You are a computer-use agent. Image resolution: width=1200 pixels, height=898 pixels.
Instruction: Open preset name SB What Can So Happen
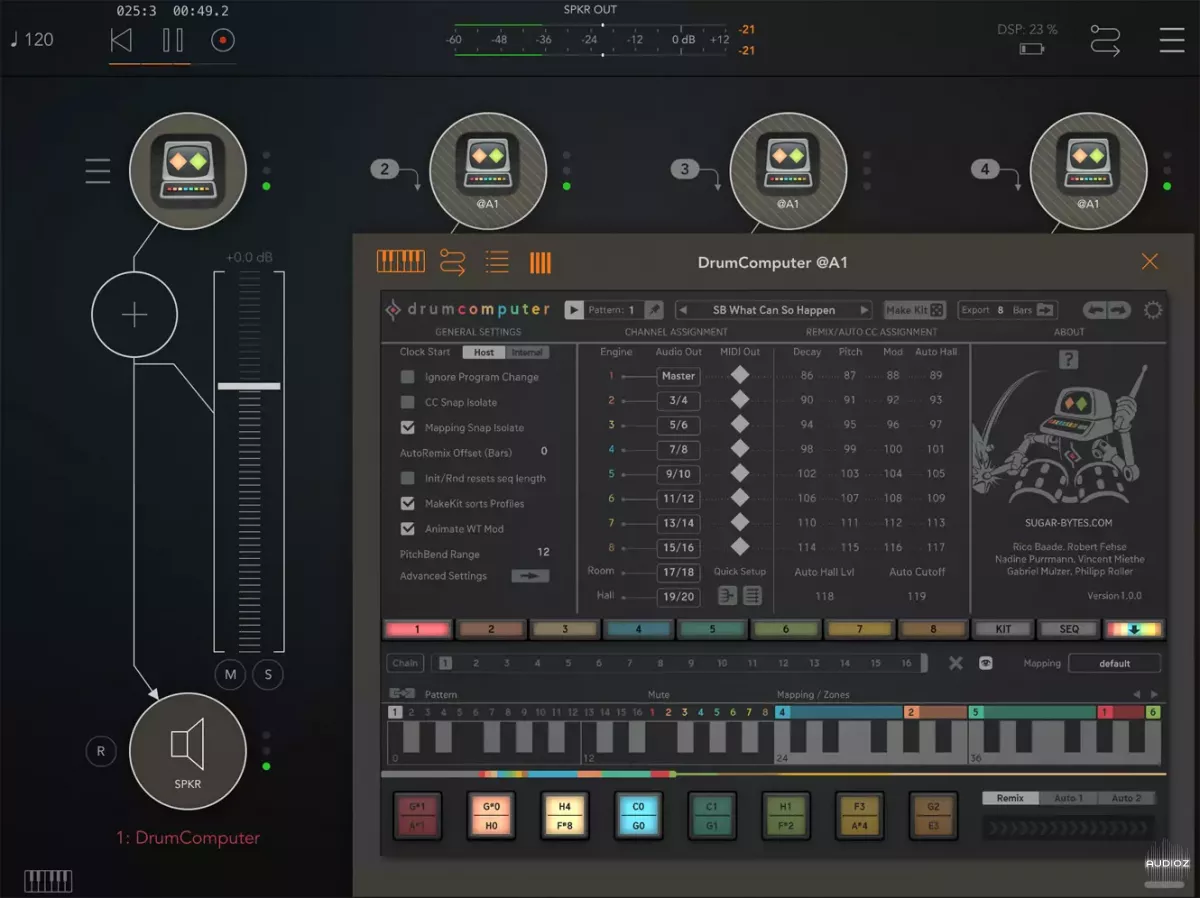(x=774, y=310)
